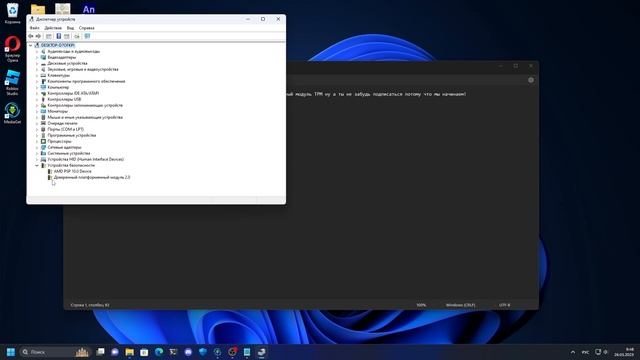
Task: Click the Forward arrow in Device Manager toolbar
Action: click(38, 36)
